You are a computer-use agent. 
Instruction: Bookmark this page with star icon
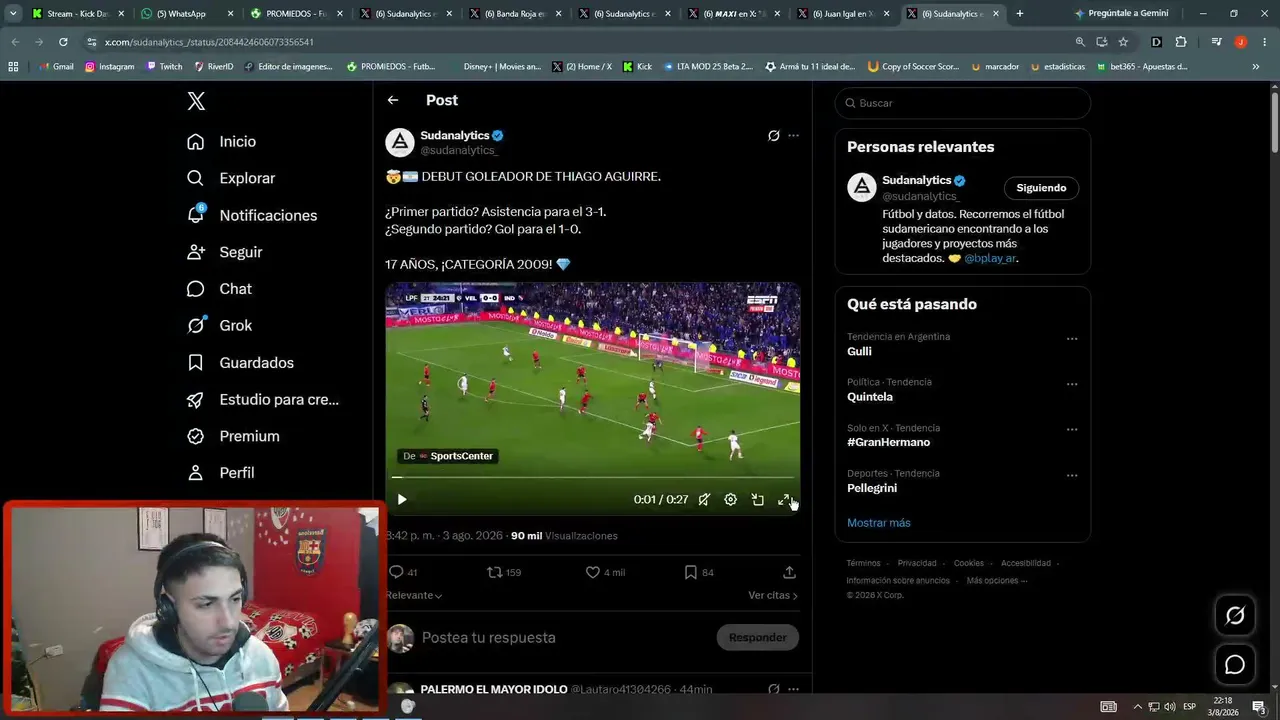(1123, 42)
